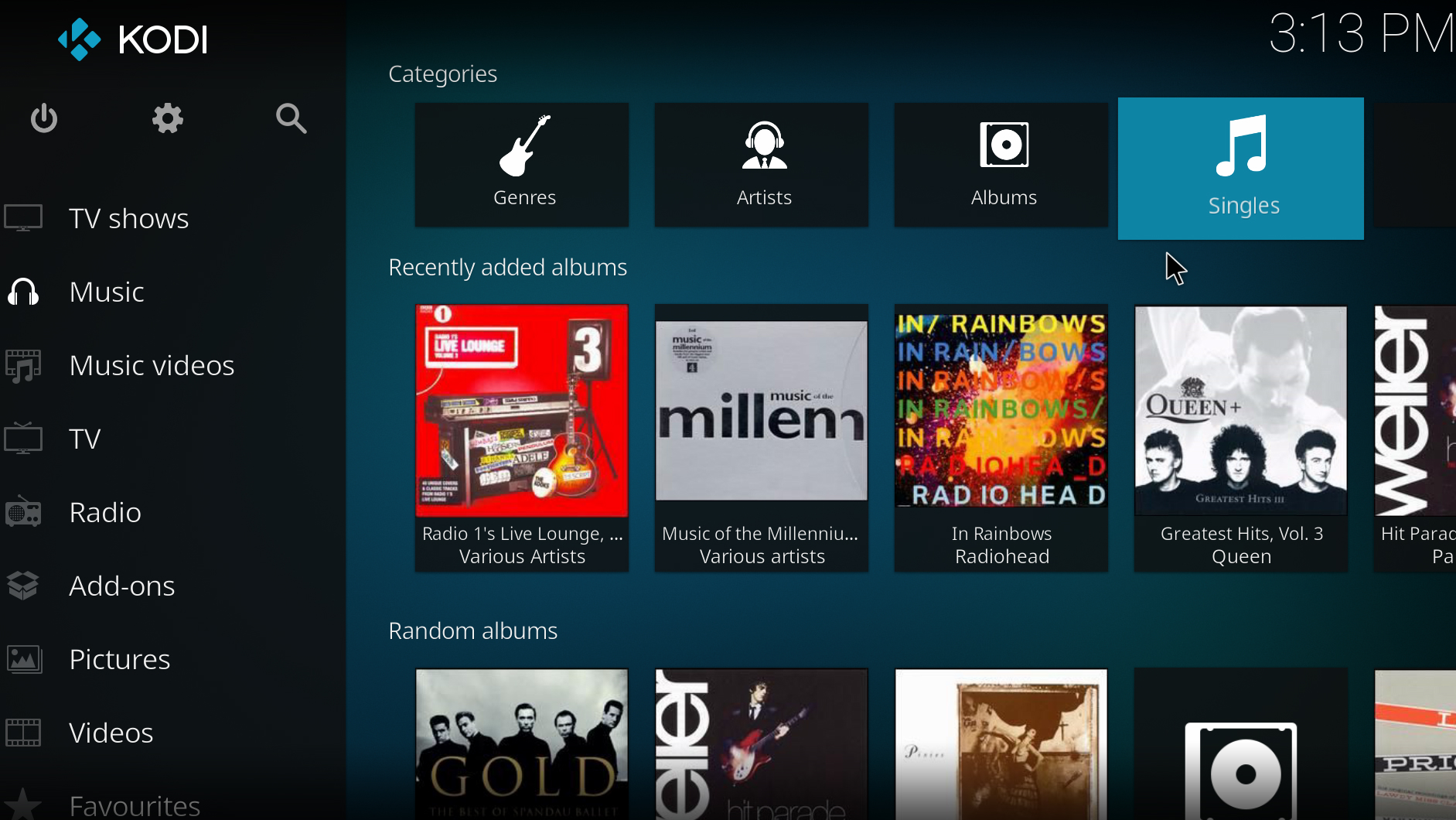Open the Genres guitar category
Image resolution: width=1456 pixels, height=820 pixels.
522,165
